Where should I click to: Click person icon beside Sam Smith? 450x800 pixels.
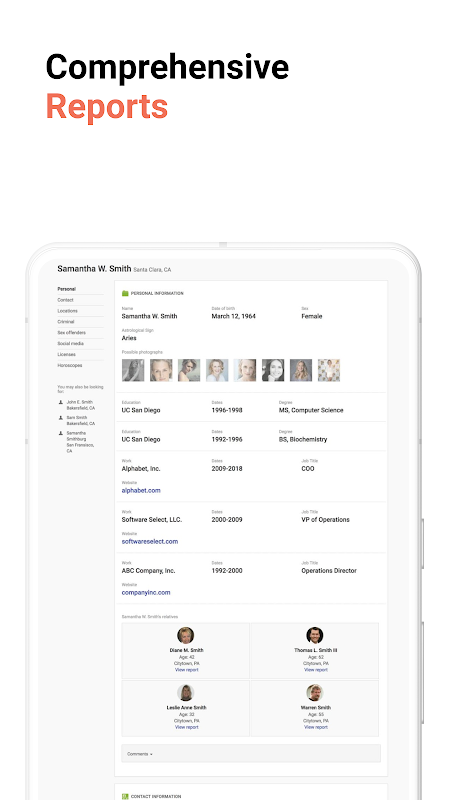pos(61,417)
